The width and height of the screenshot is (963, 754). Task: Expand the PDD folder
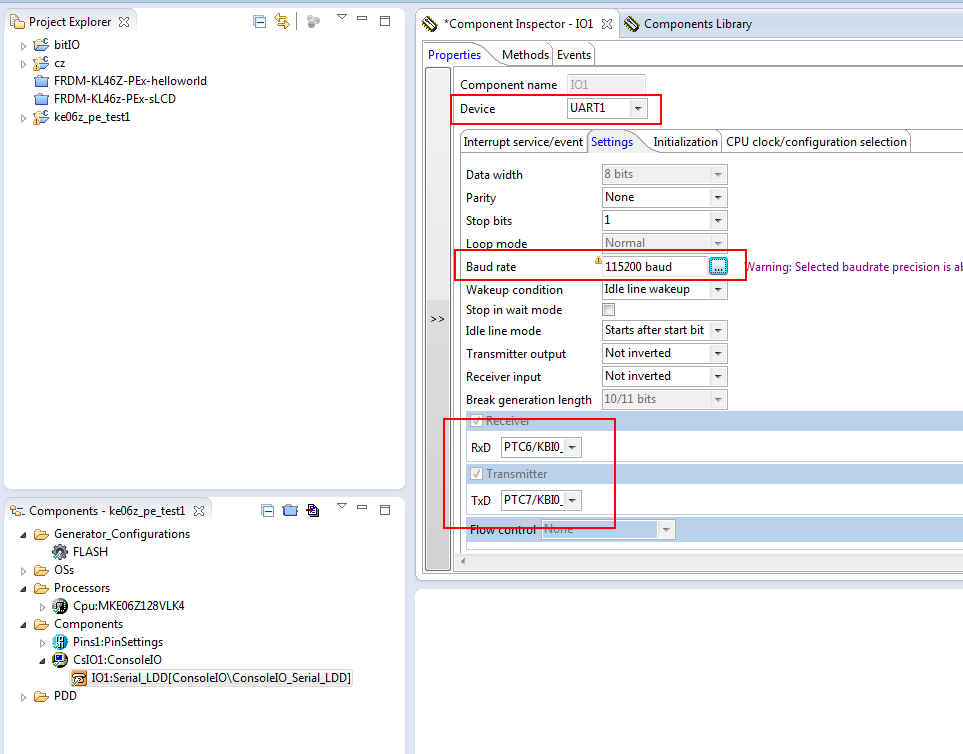[23, 697]
